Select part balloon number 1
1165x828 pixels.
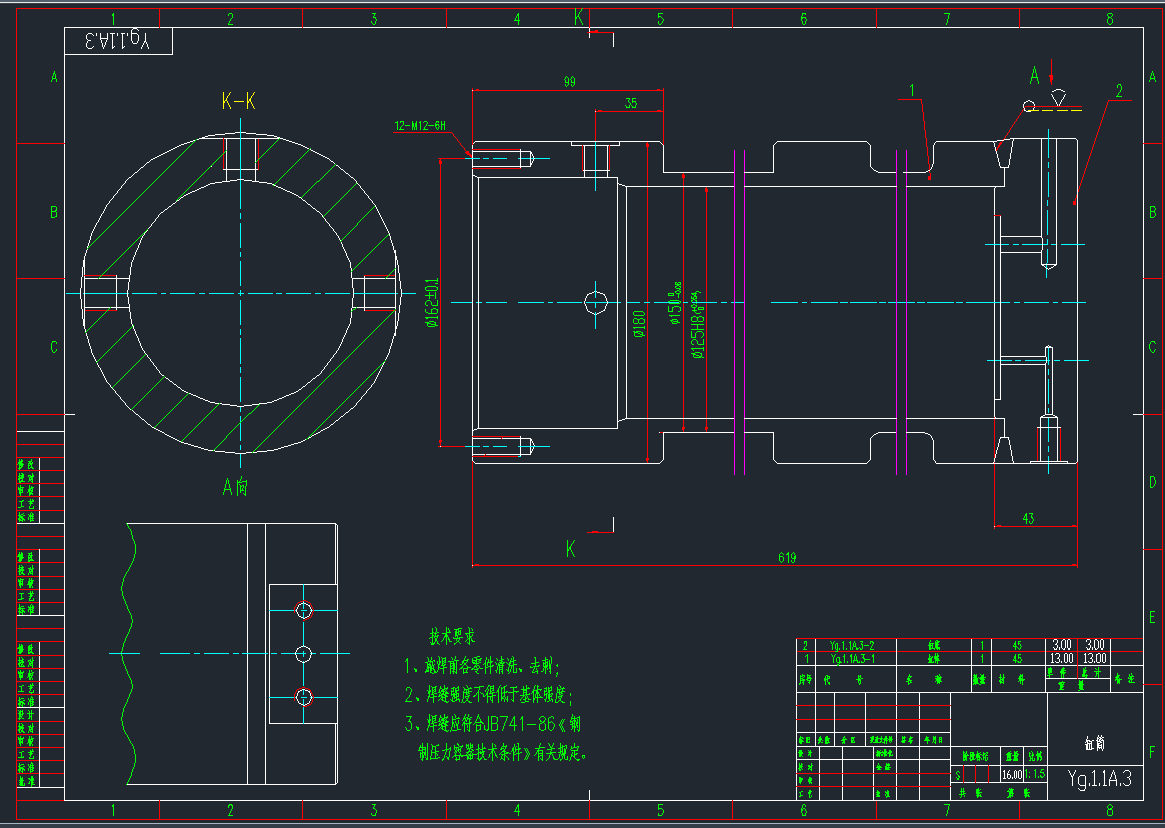tap(913, 91)
